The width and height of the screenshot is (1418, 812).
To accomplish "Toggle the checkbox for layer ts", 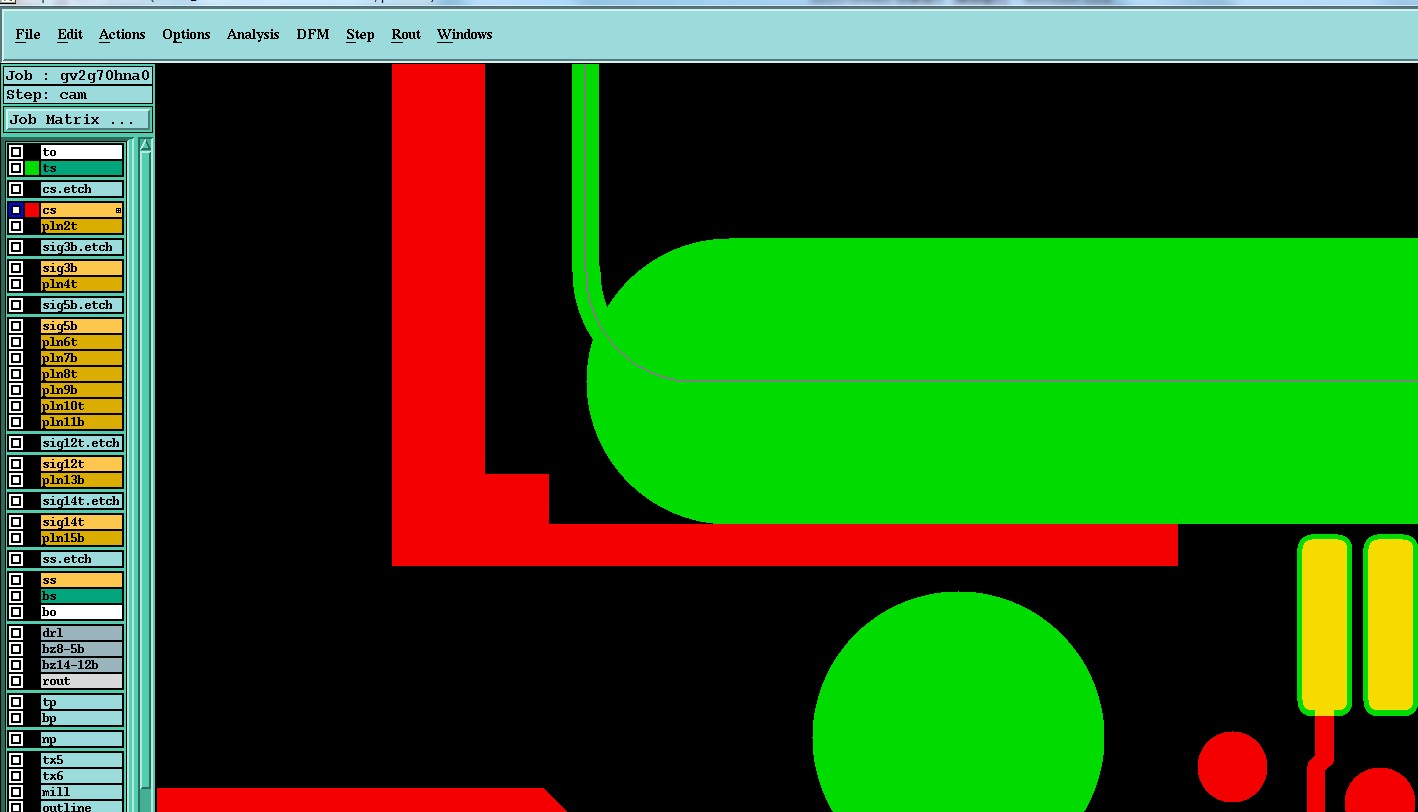I will (x=16, y=168).
